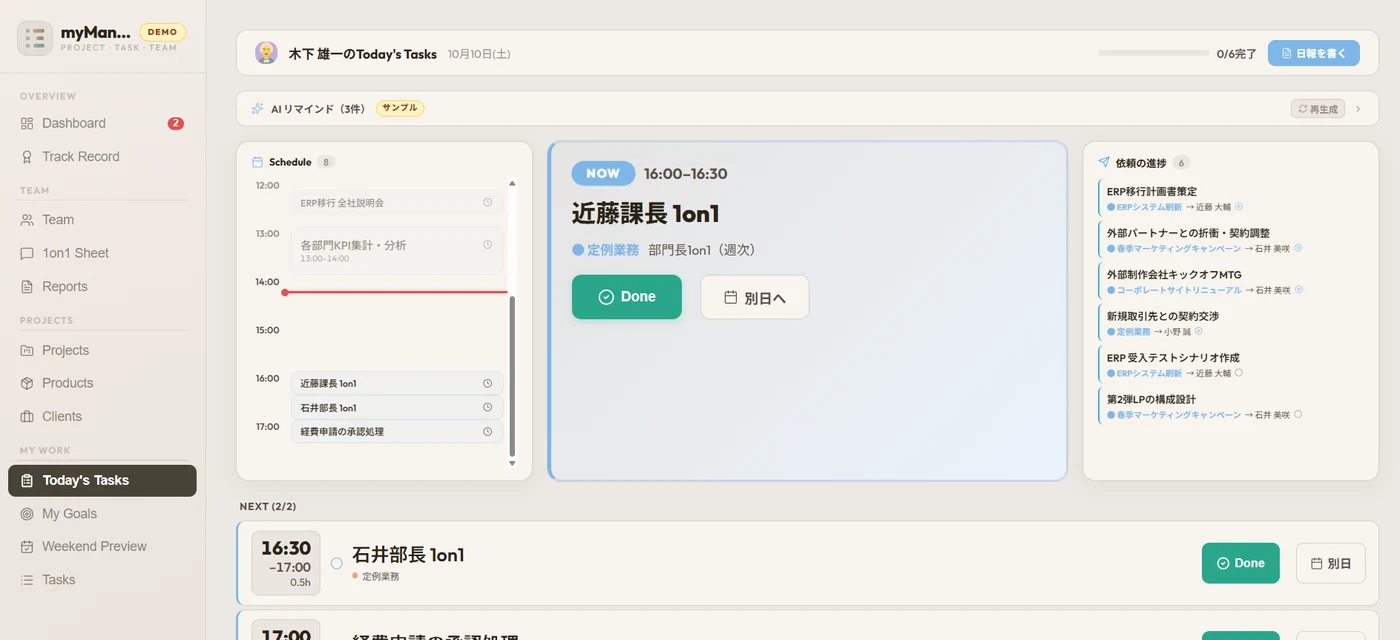1400x640 pixels.
Task: Click clock icon on 経費申請の承認処理
Action: point(487,431)
